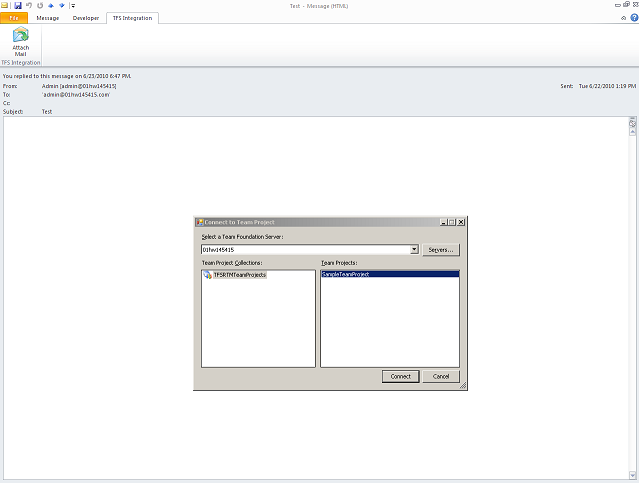
Task: Minimize the ribbon with the caret icon
Action: pyautogui.click(x=623, y=18)
